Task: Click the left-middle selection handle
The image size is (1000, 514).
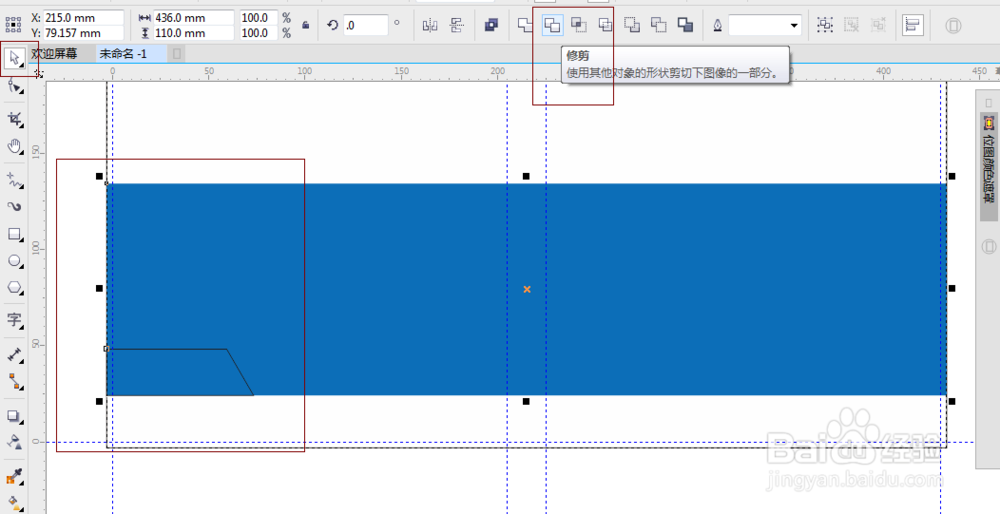Action: [99, 288]
